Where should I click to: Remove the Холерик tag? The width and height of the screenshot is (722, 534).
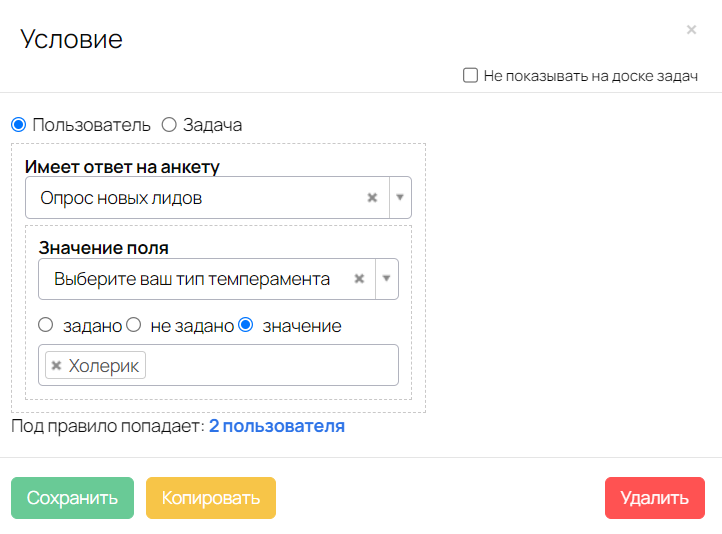[x=56, y=366]
